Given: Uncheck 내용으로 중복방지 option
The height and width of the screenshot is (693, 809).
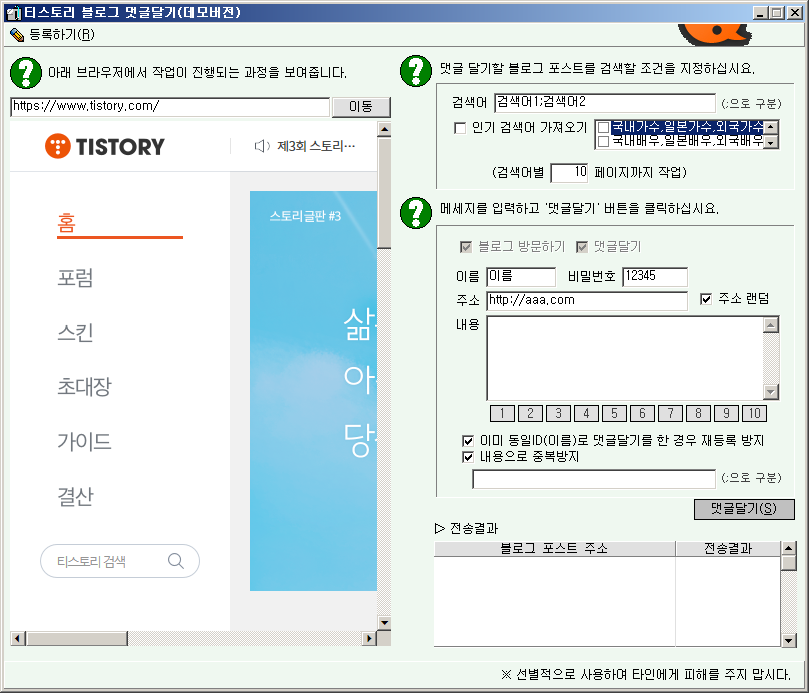Looking at the screenshot, I should (x=468, y=457).
